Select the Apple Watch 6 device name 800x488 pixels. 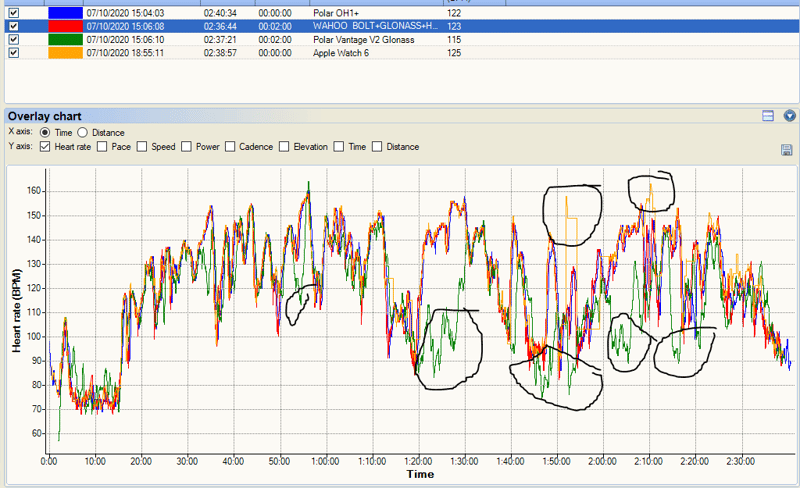tap(341, 53)
